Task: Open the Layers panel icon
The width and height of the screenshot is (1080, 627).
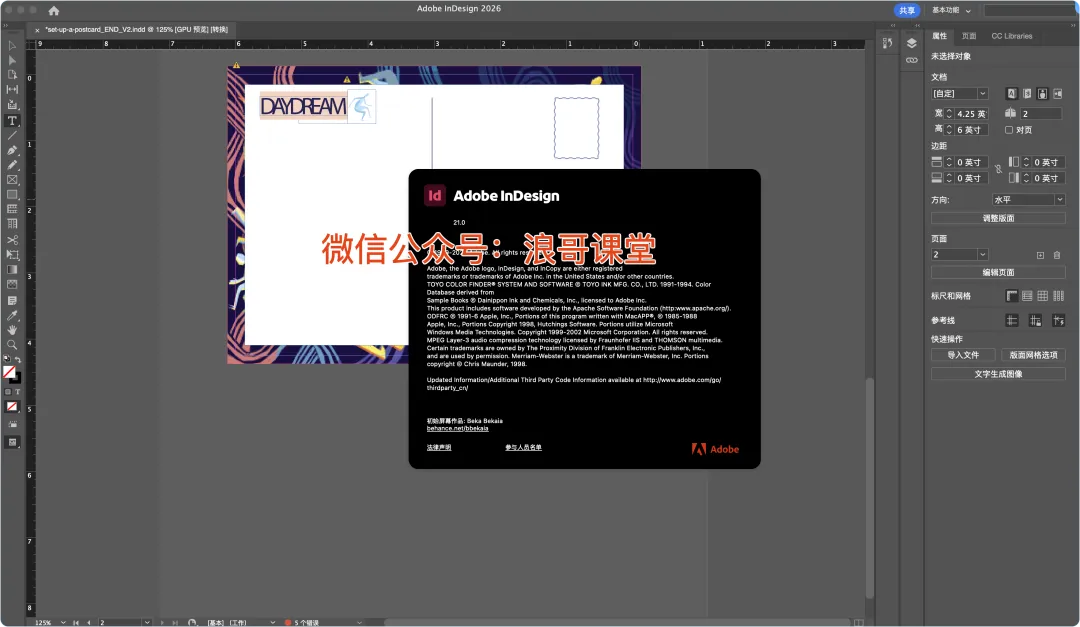Action: [x=911, y=43]
